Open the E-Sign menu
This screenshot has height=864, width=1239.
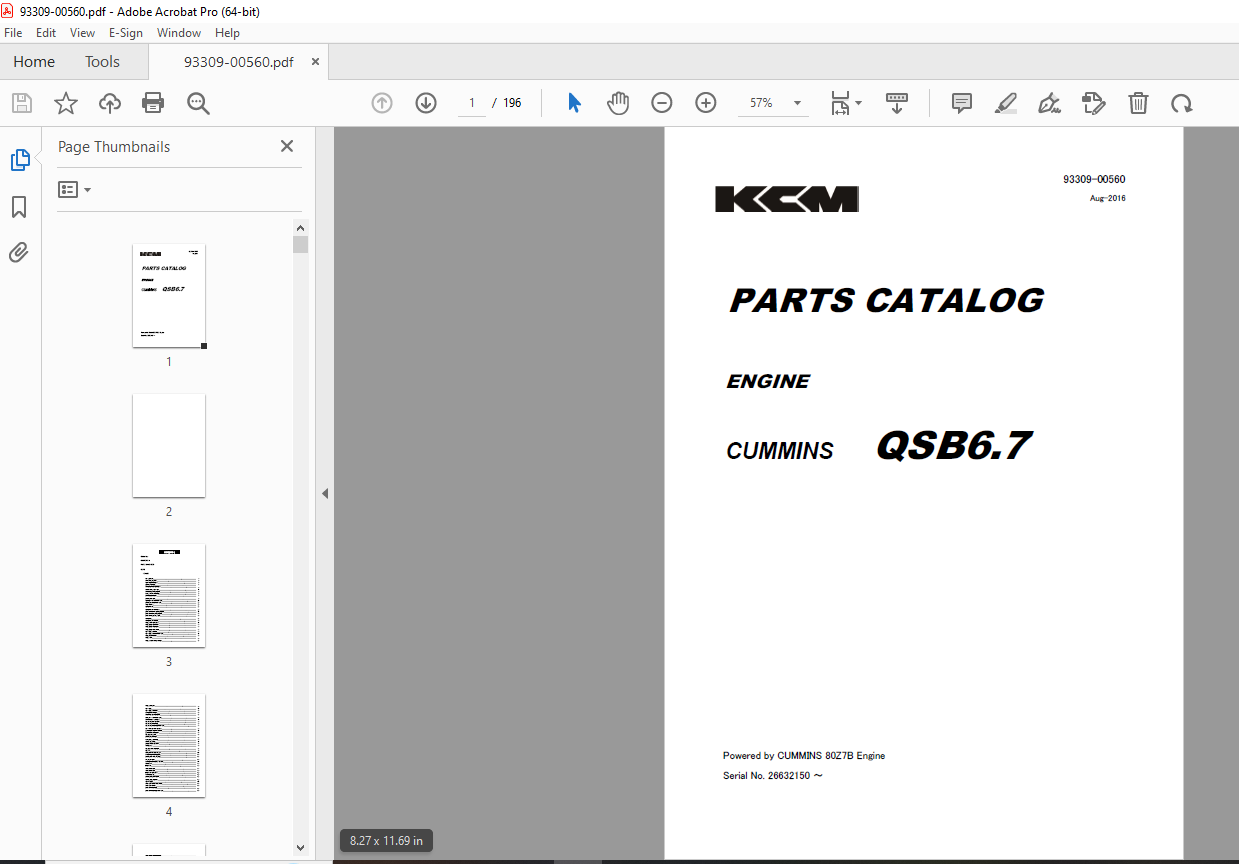click(x=126, y=33)
